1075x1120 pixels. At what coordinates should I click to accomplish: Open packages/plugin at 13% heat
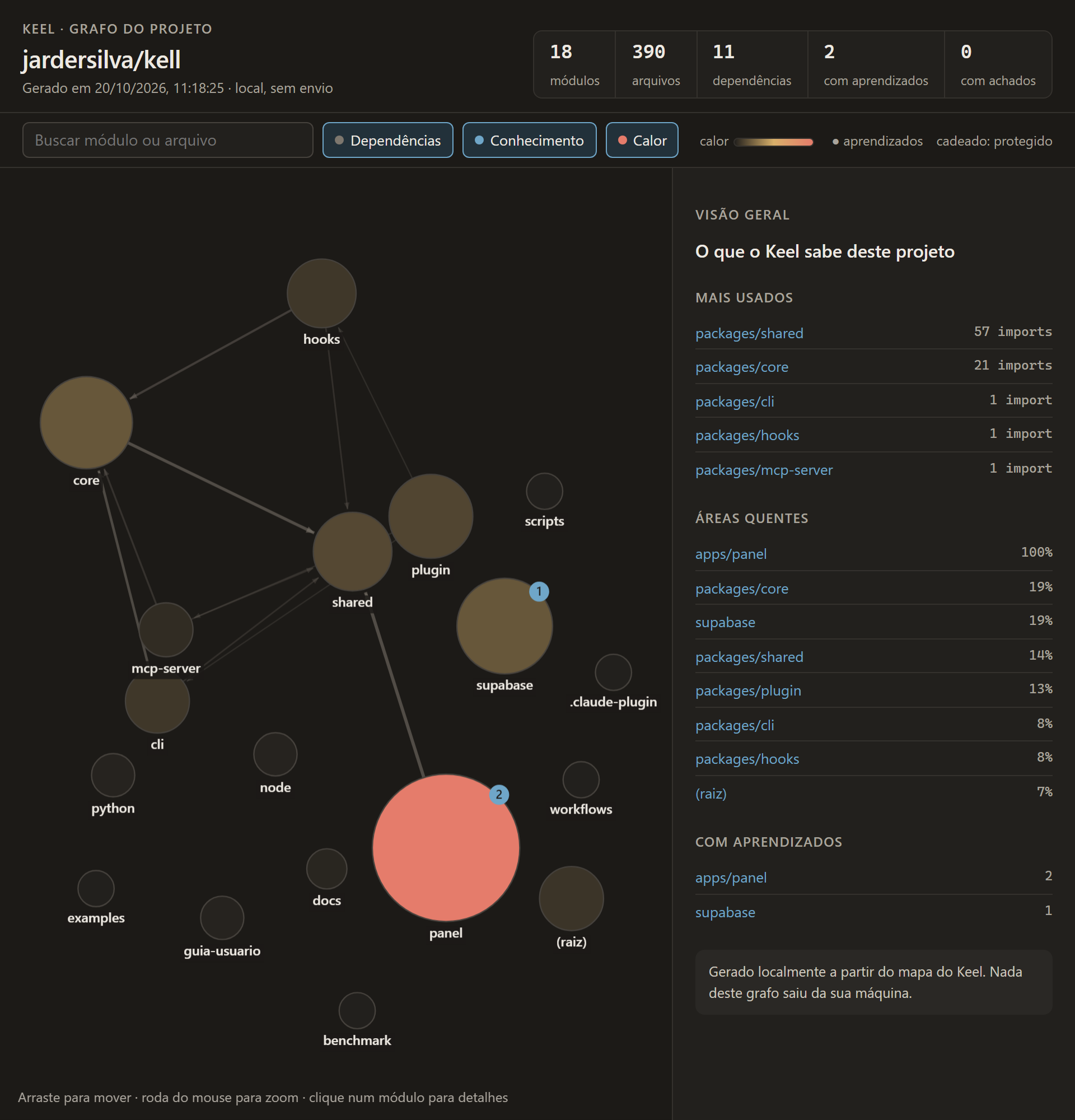pyautogui.click(x=747, y=691)
